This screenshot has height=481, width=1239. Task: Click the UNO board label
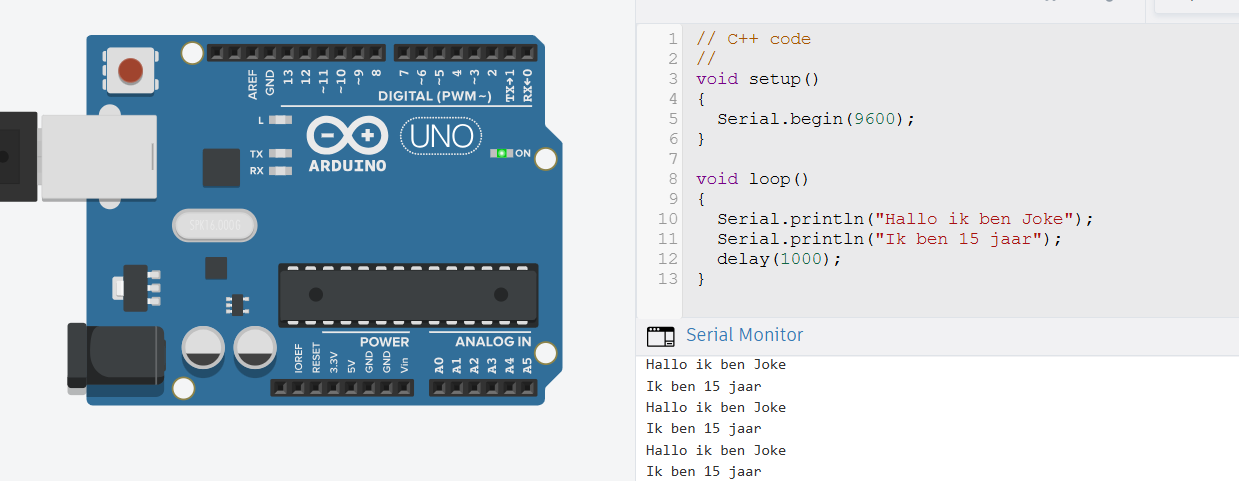click(442, 136)
